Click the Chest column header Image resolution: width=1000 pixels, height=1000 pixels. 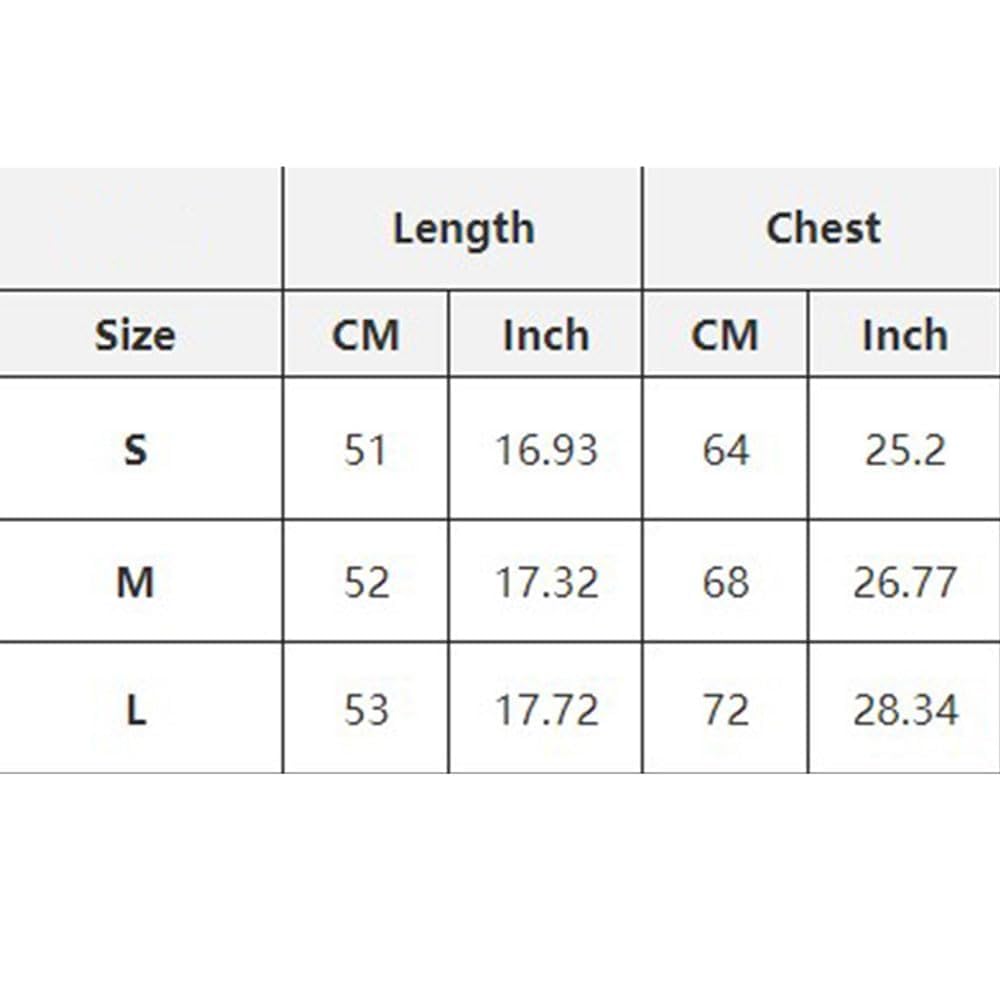pyautogui.click(x=823, y=228)
